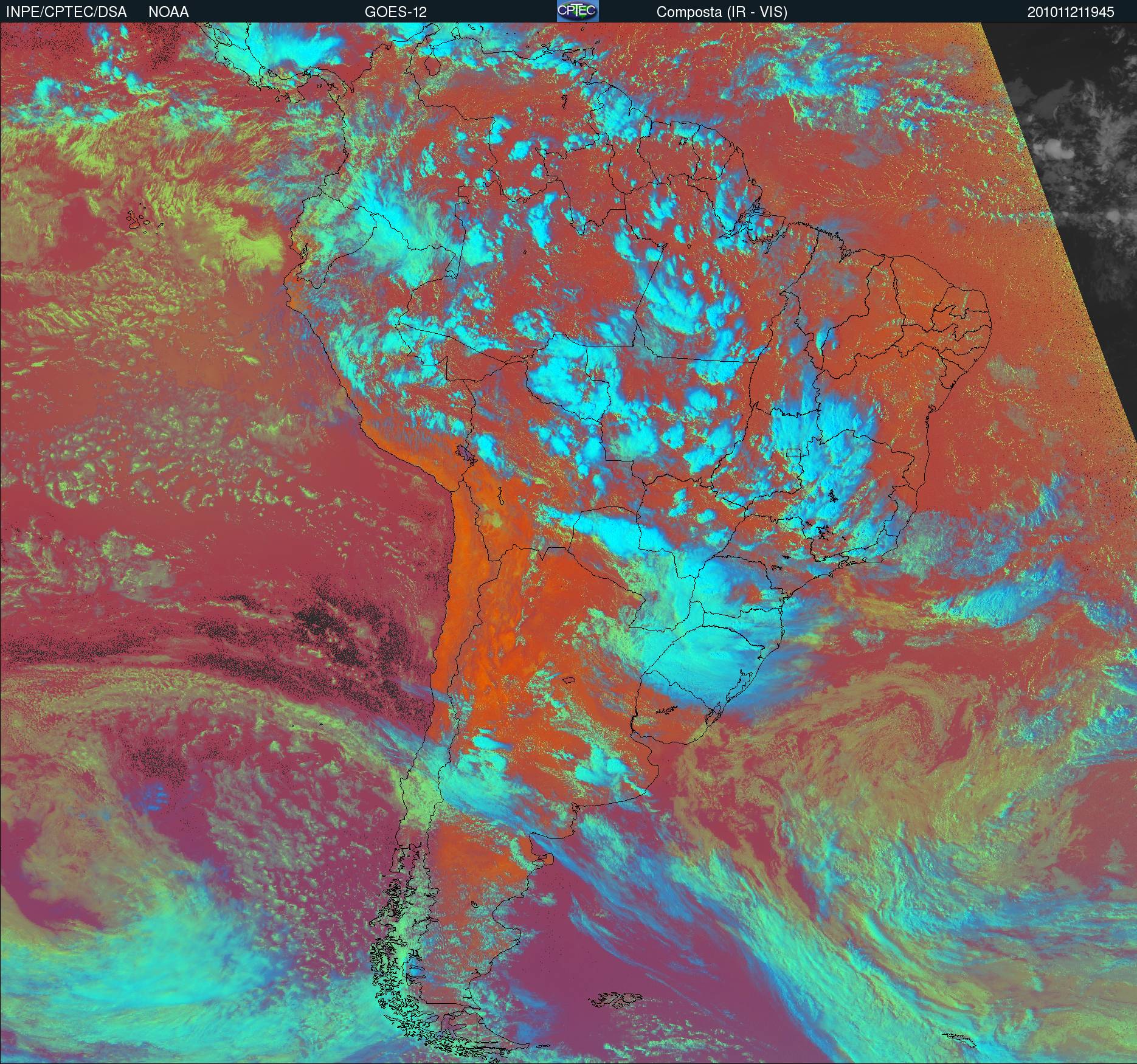
Task: Click the small Distrito Federal rectangle in Brazil
Action: [x=793, y=452]
